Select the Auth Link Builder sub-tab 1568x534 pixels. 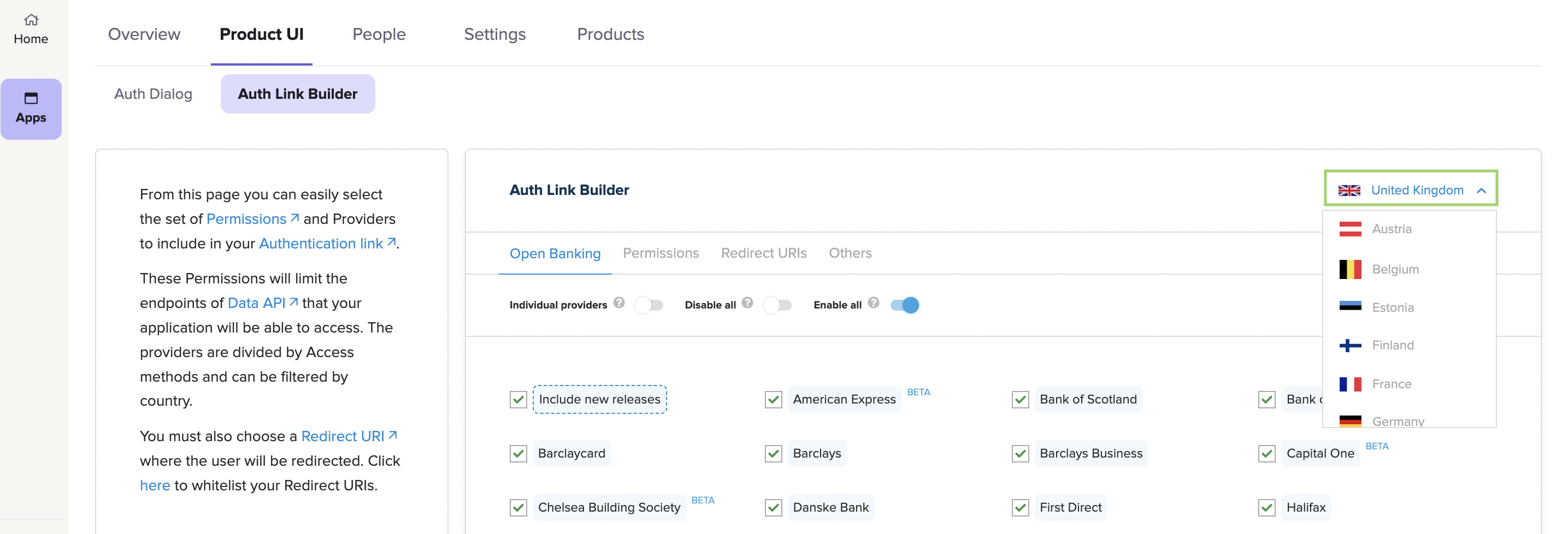click(x=298, y=94)
